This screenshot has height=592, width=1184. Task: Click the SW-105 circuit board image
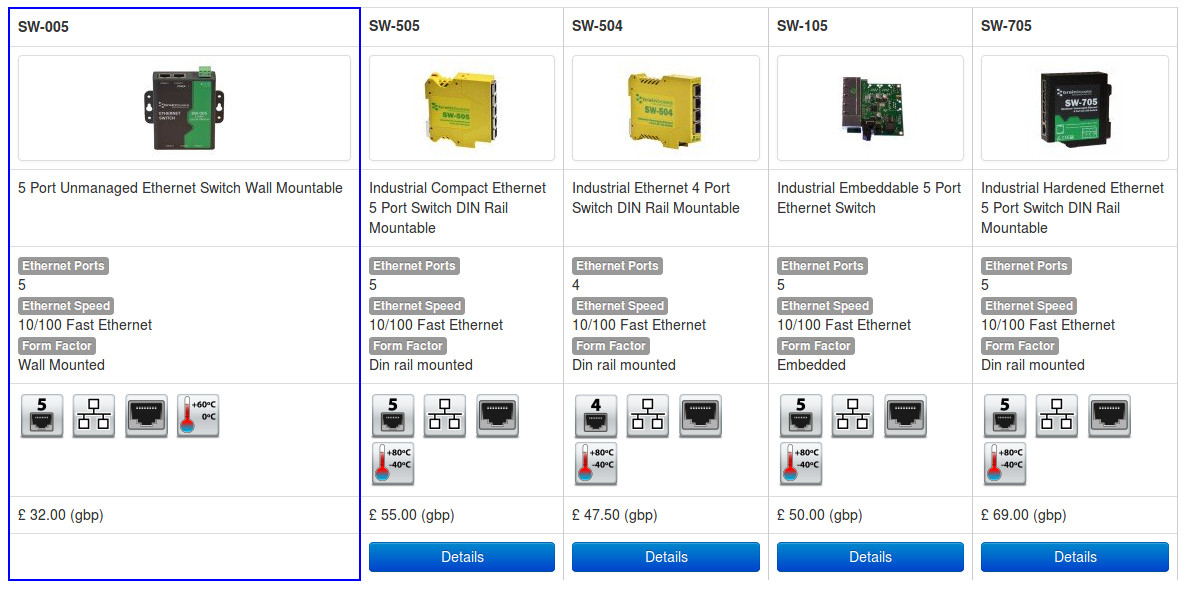tap(870, 108)
